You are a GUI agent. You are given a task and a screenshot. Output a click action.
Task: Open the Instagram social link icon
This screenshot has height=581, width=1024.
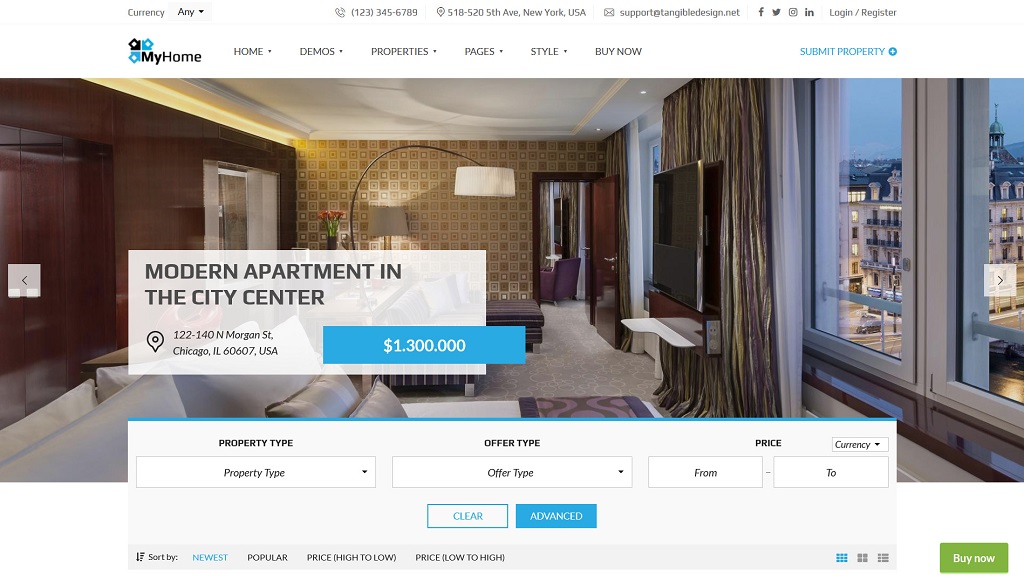[793, 12]
